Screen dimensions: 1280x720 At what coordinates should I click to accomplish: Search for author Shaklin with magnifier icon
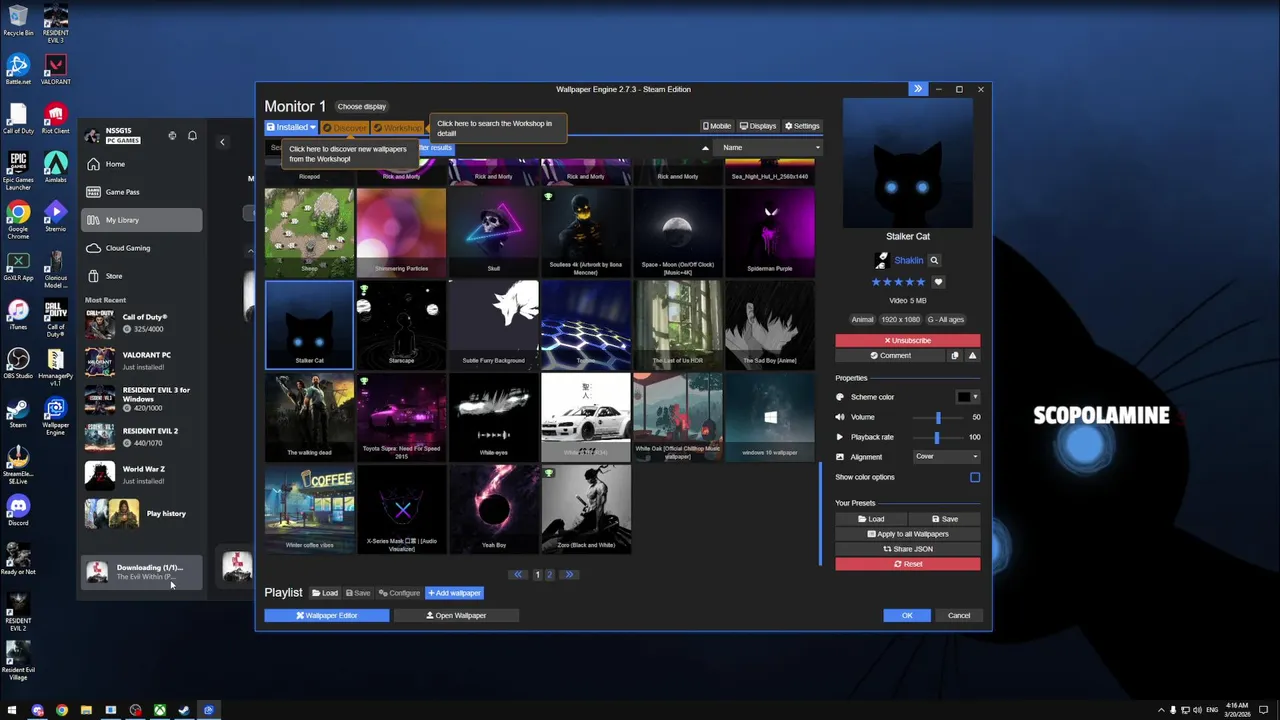coord(934,260)
